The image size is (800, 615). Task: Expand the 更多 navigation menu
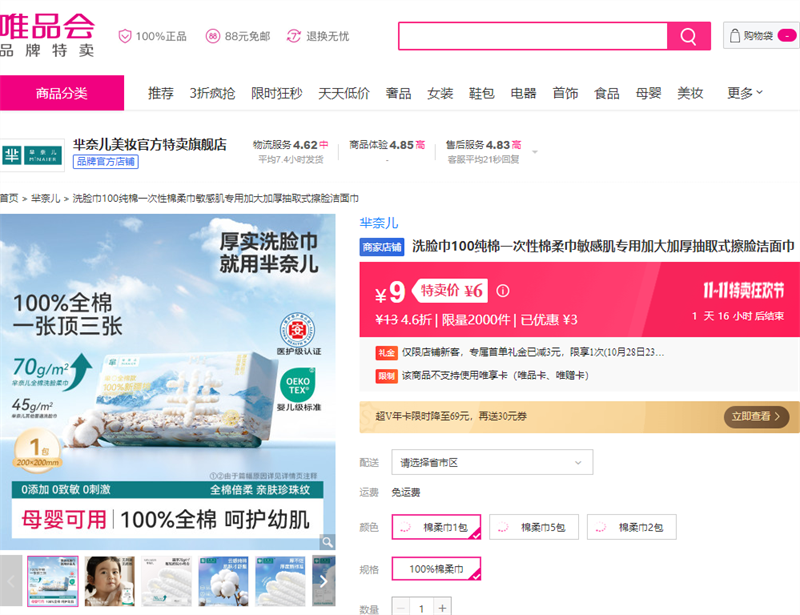[x=745, y=93]
